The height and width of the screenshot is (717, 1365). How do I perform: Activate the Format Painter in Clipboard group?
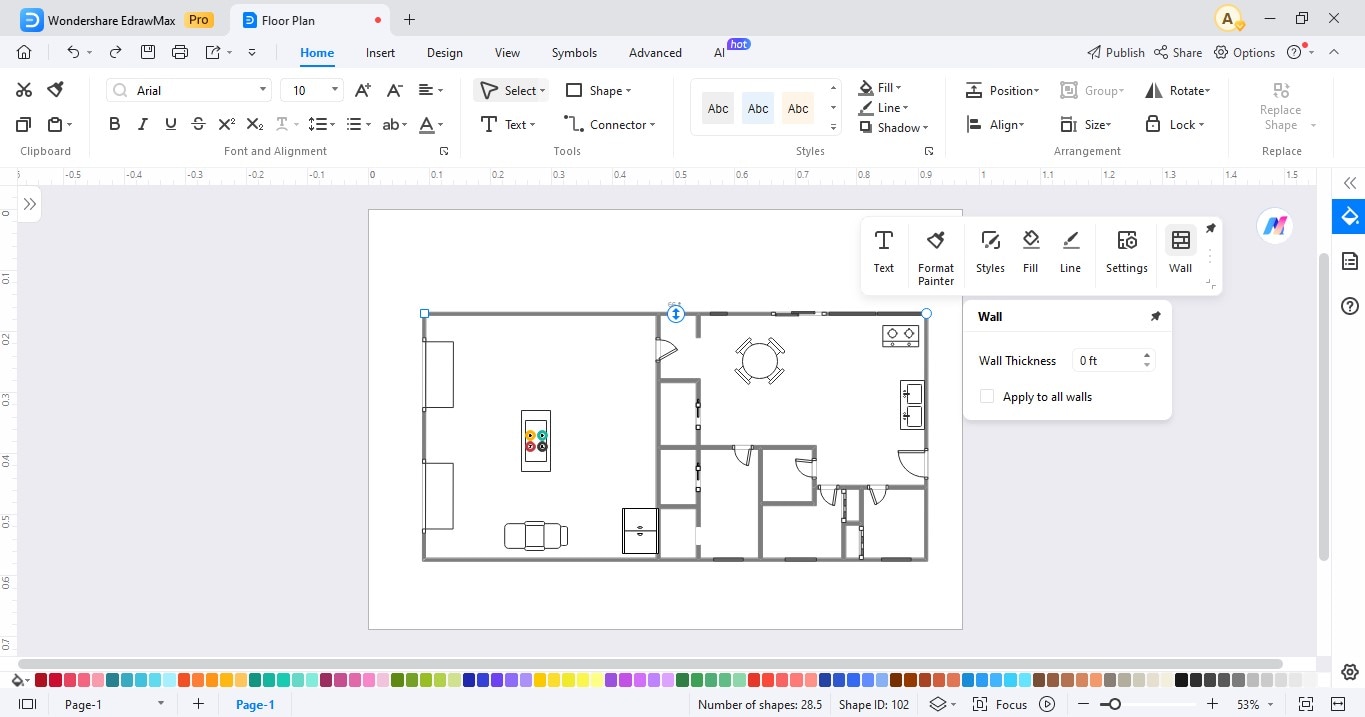coord(56,90)
